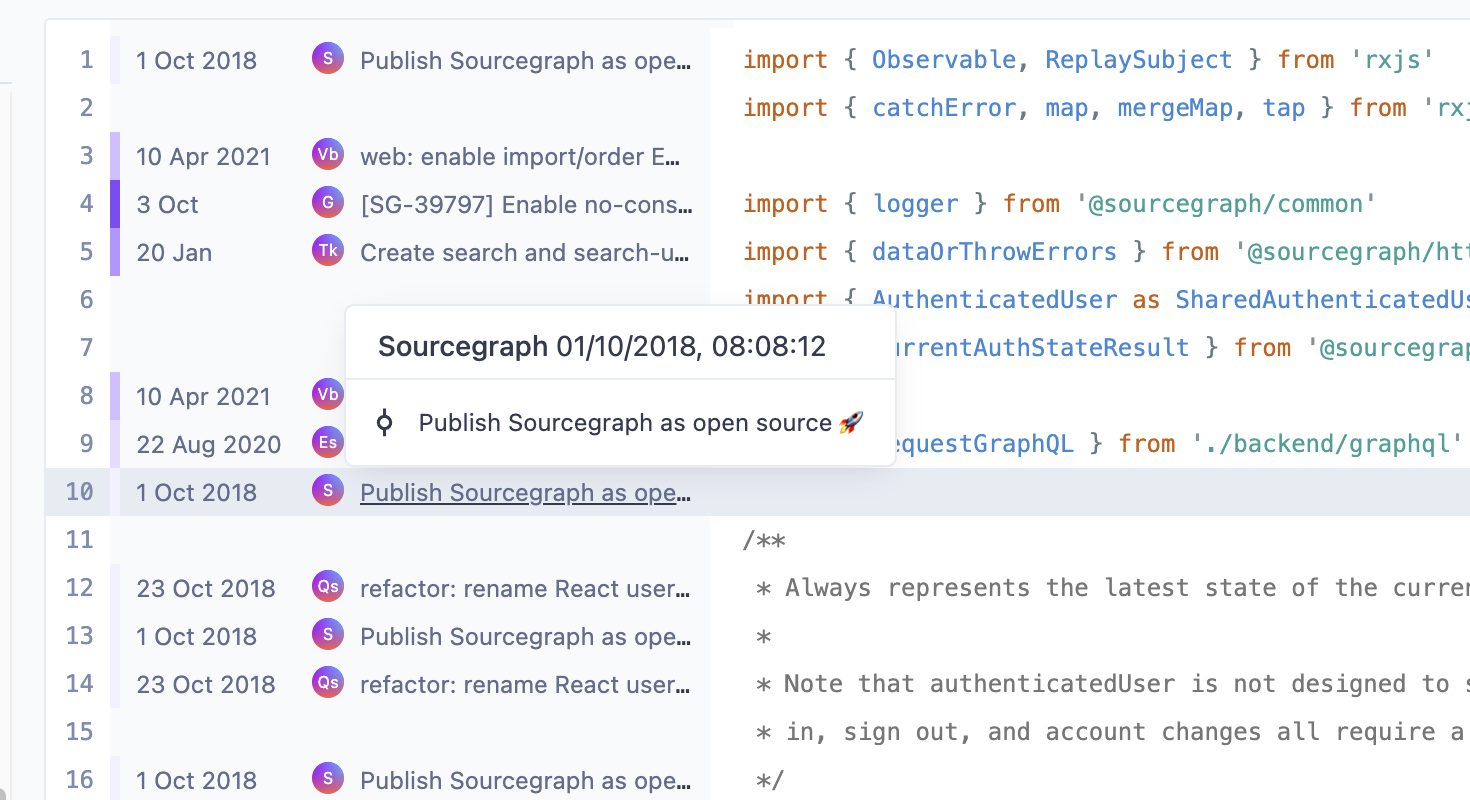Select line number 5

[86, 252]
